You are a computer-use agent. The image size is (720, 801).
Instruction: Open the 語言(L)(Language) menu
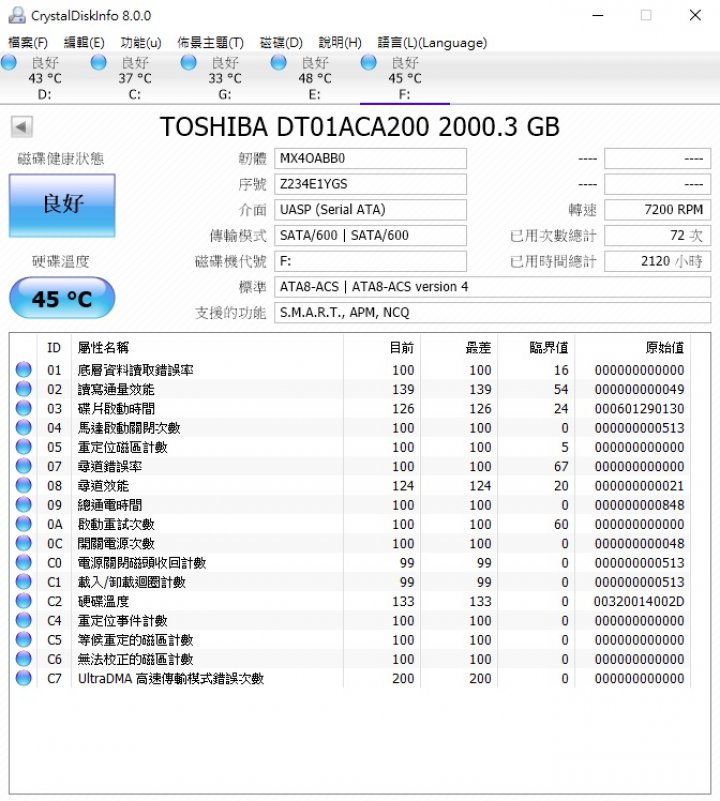click(432, 42)
